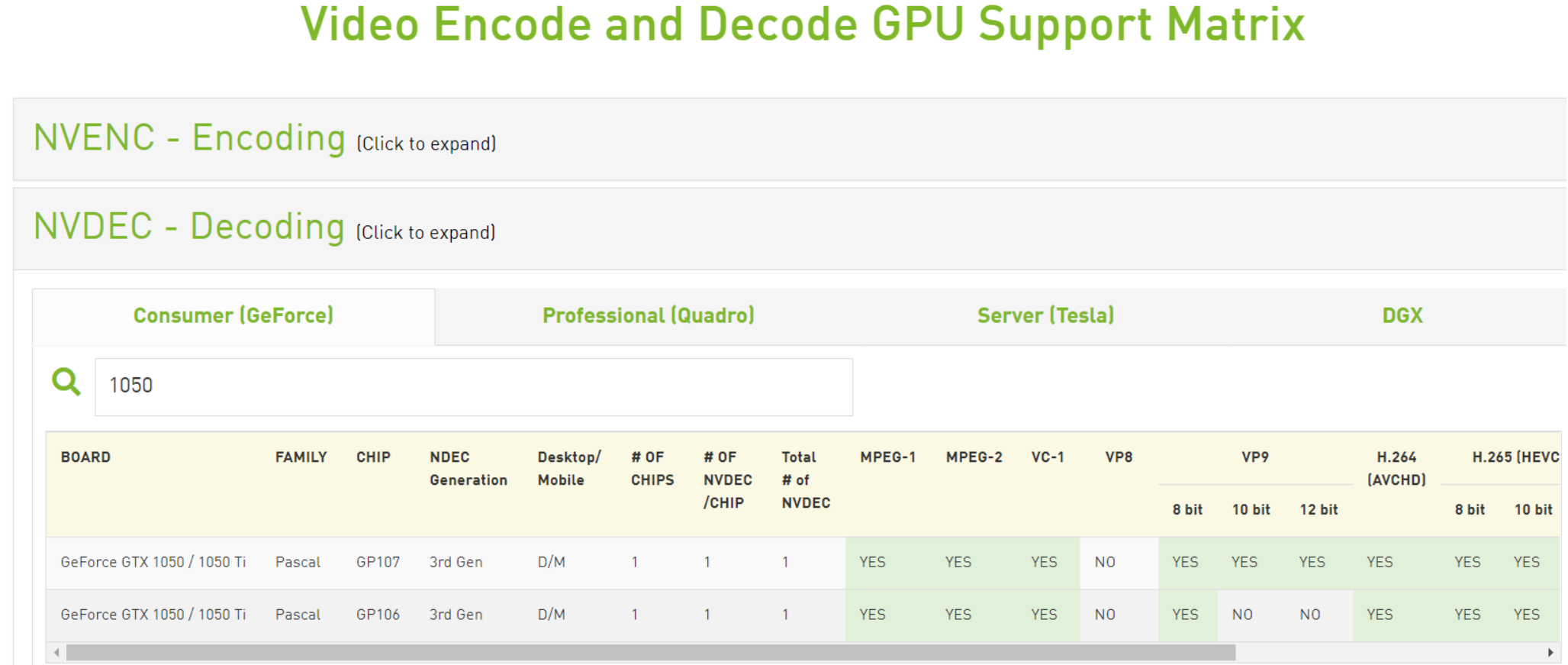The height and width of the screenshot is (665, 1568).
Task: Click the MPEG-2 column header
Action: (x=974, y=457)
